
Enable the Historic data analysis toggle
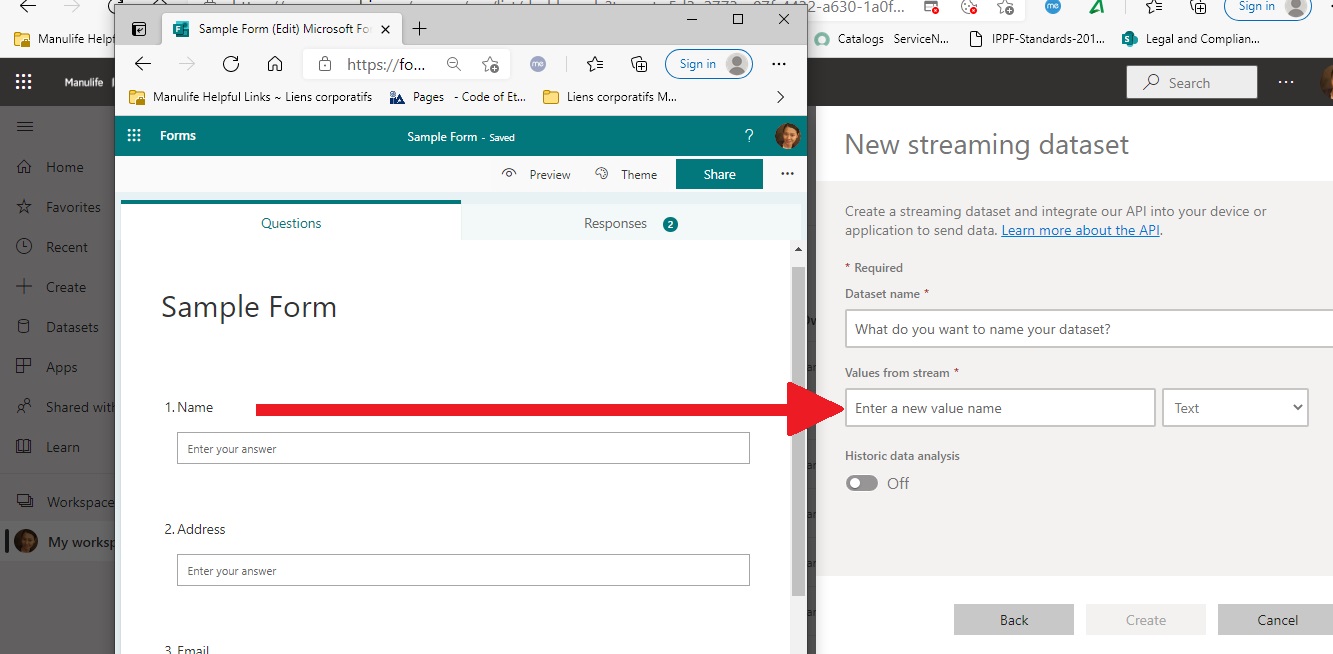click(860, 483)
